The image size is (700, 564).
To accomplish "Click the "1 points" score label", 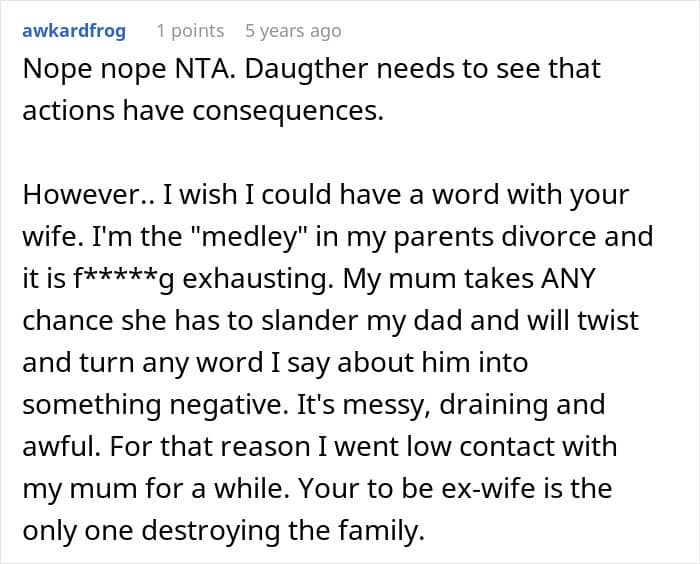I will pyautogui.click(x=190, y=31).
